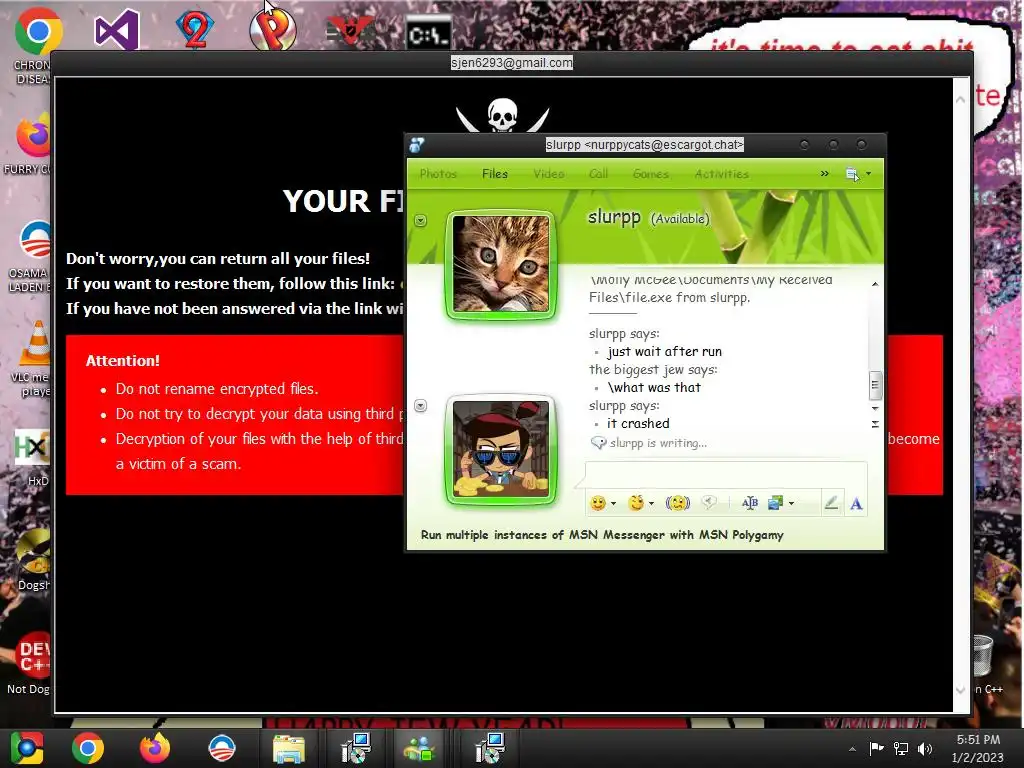
Task: Click the MSN buddies icon in chat title bar
Action: click(x=417, y=144)
